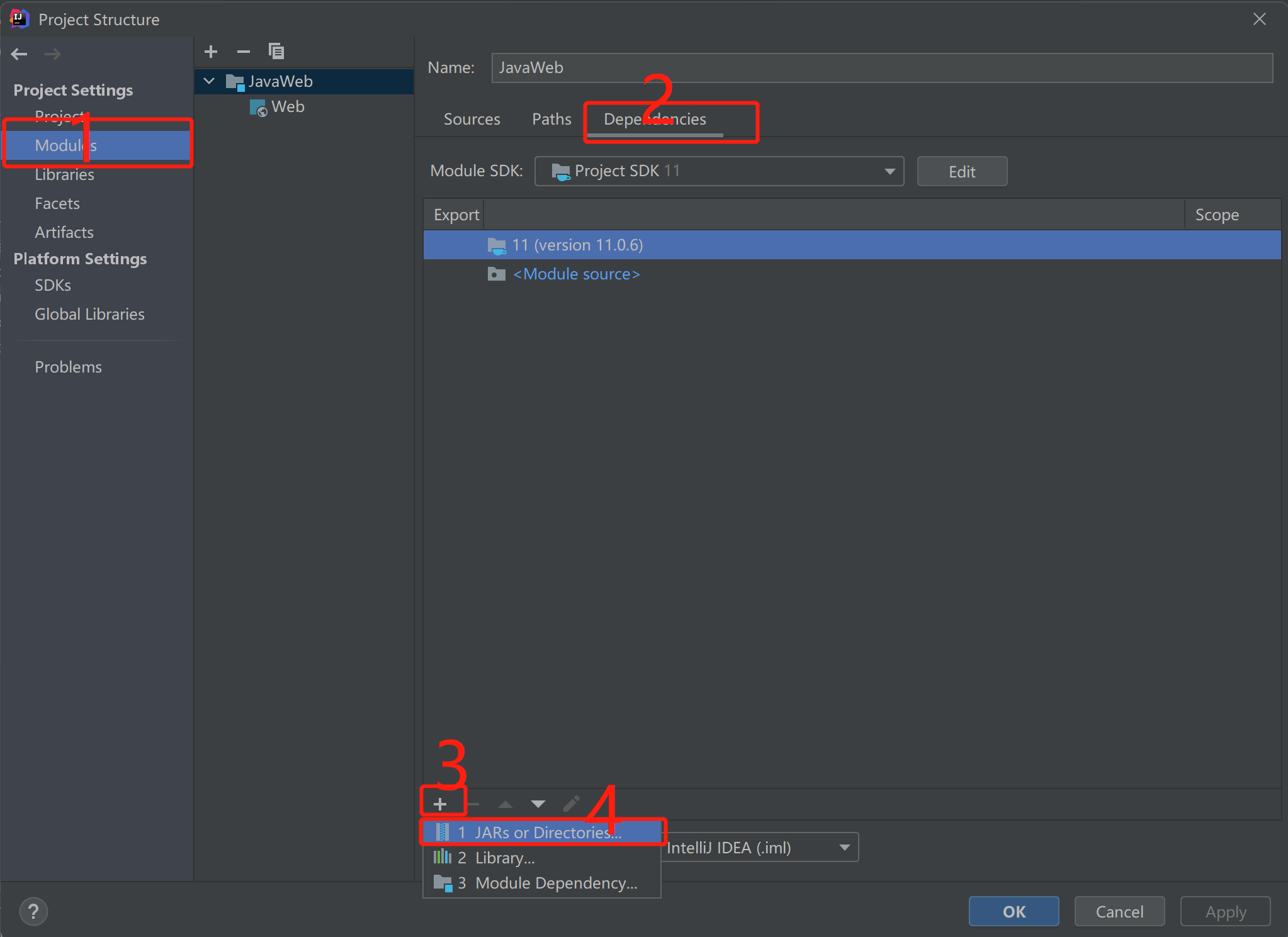Image resolution: width=1288 pixels, height=937 pixels.
Task: Click the add module plus icon
Action: (x=212, y=52)
